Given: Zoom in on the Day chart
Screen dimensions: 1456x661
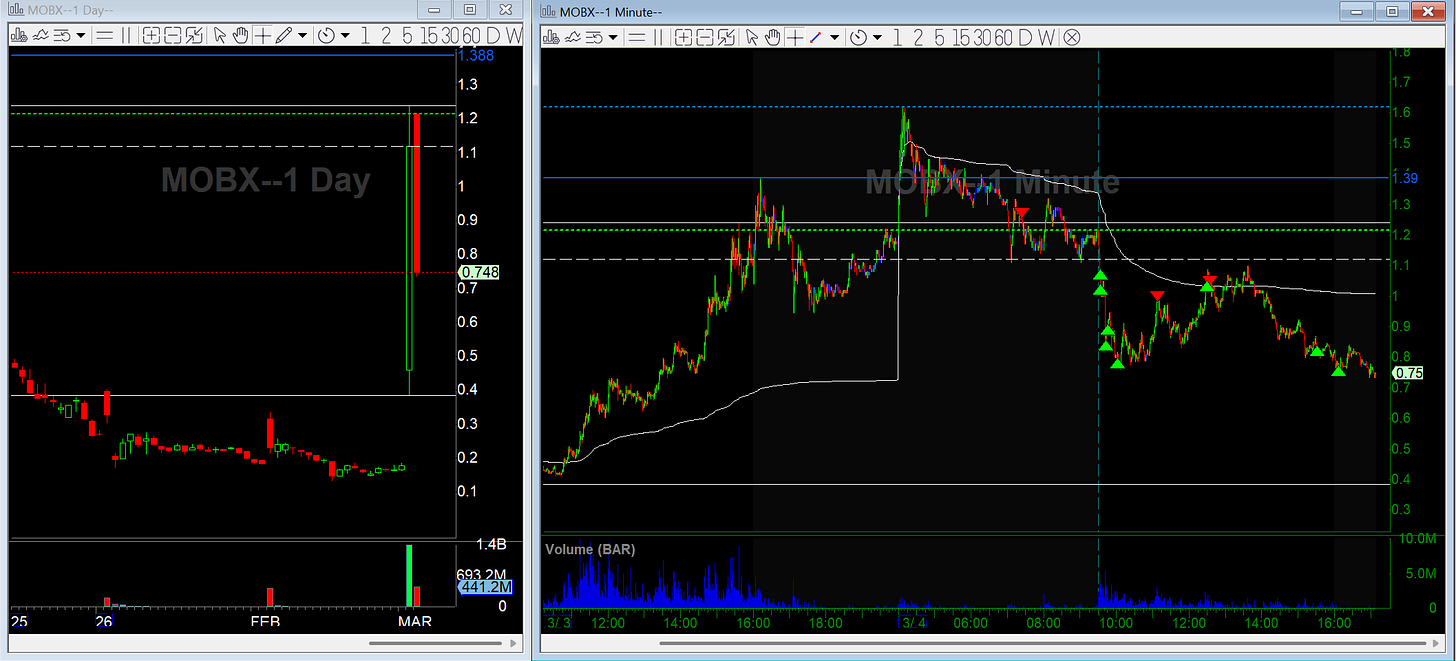Looking at the screenshot, I should click(x=151, y=35).
